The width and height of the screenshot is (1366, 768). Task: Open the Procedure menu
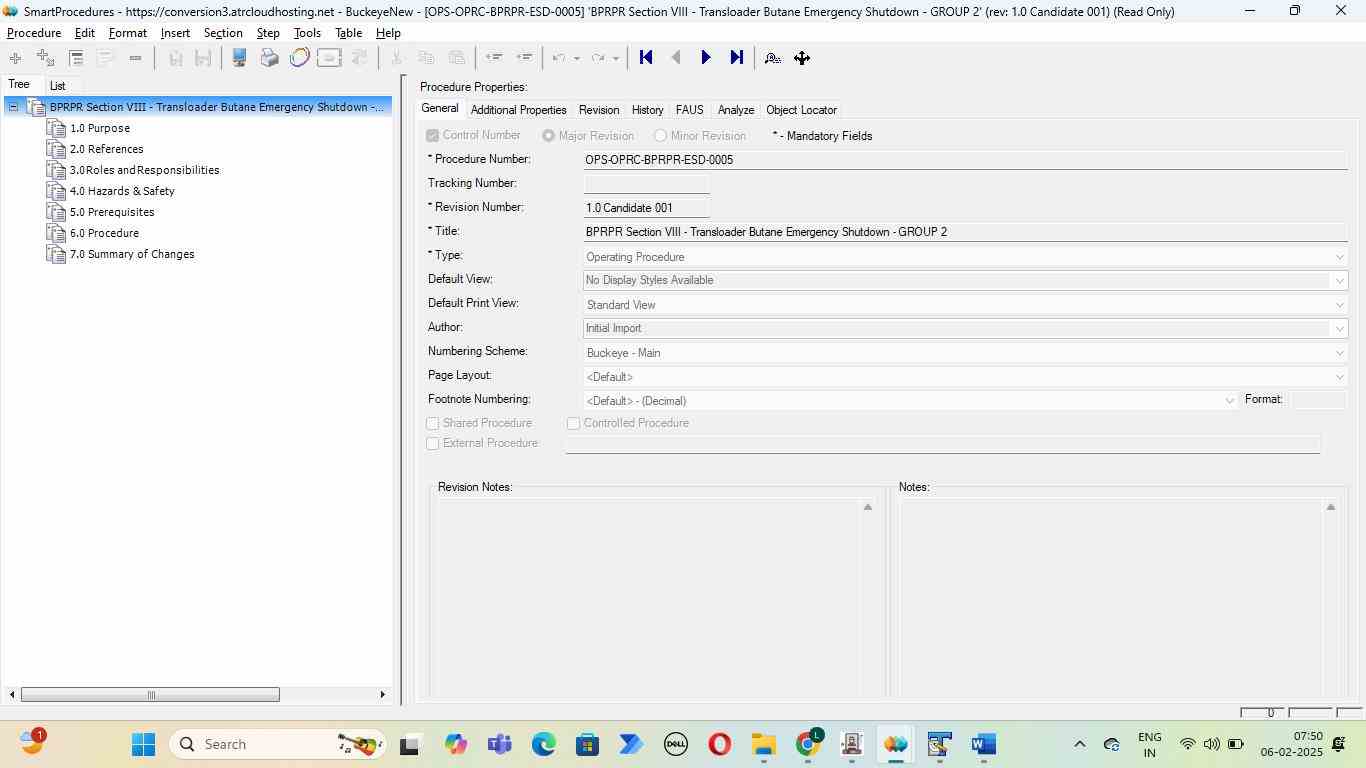click(34, 33)
